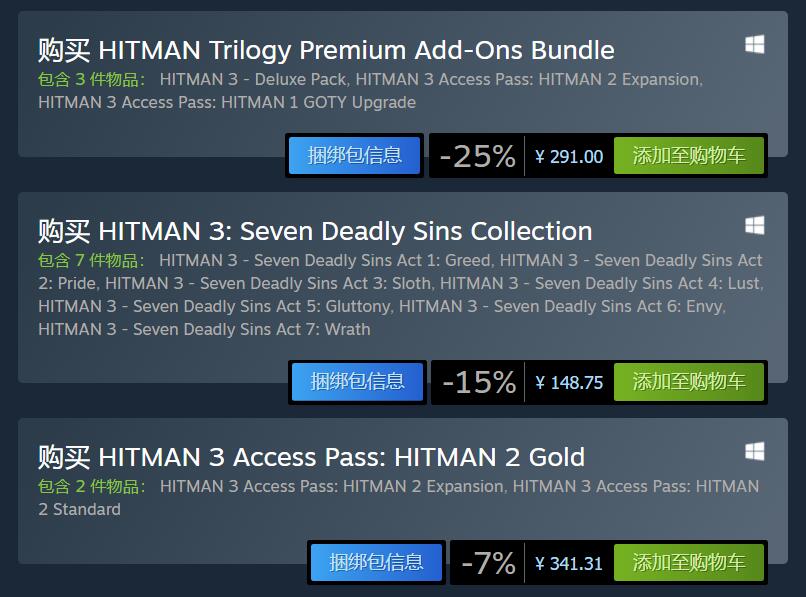Image resolution: width=806 pixels, height=597 pixels.
Task: Add HITMAN 2 Gold Access Pass to cart
Action: click(688, 563)
